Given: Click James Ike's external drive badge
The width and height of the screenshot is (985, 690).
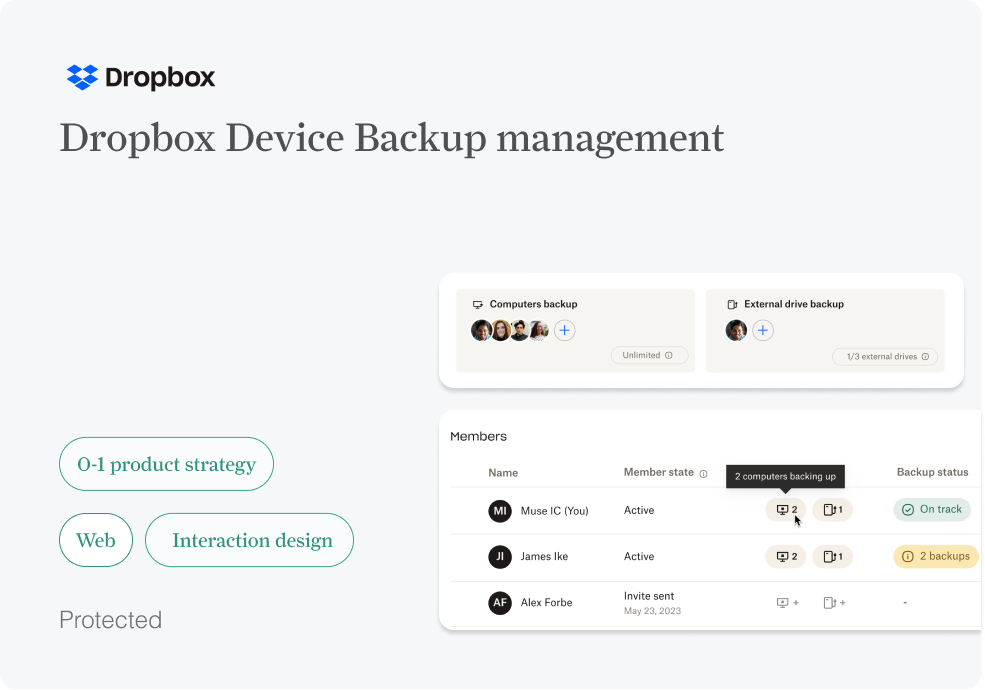Looking at the screenshot, I should pyautogui.click(x=832, y=556).
